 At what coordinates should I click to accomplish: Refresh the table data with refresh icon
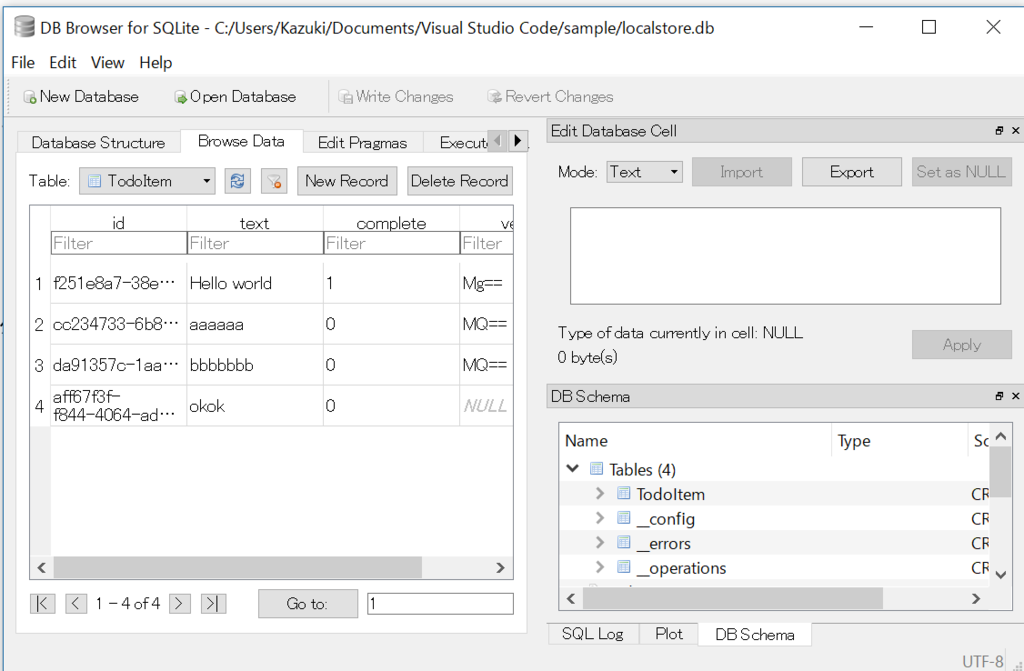[238, 181]
